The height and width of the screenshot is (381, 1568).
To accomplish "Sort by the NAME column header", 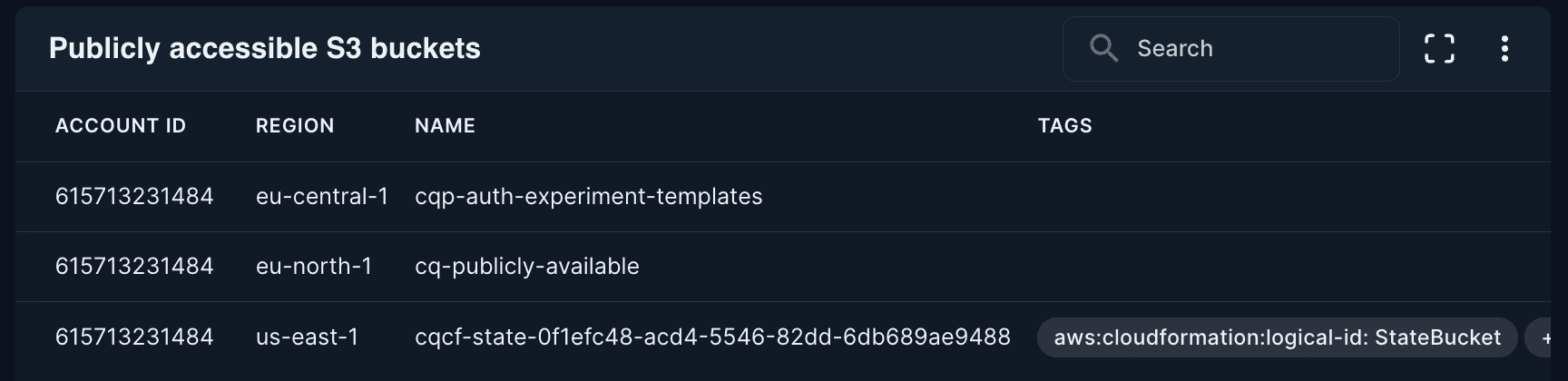I will tap(445, 126).
